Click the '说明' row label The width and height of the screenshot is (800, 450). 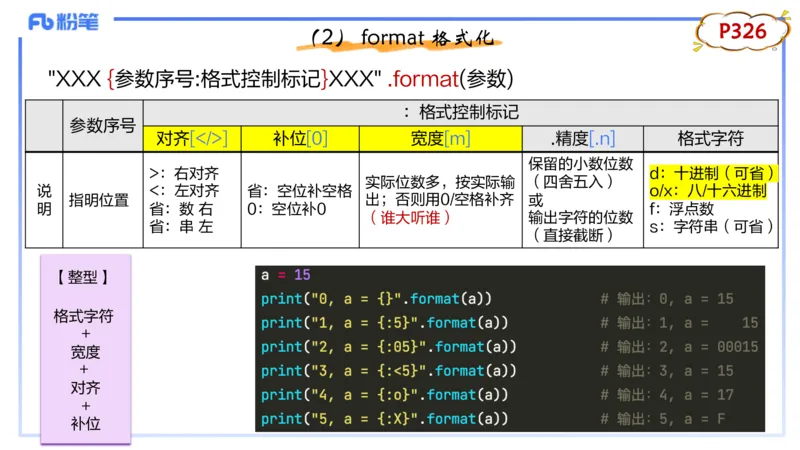coord(44,199)
